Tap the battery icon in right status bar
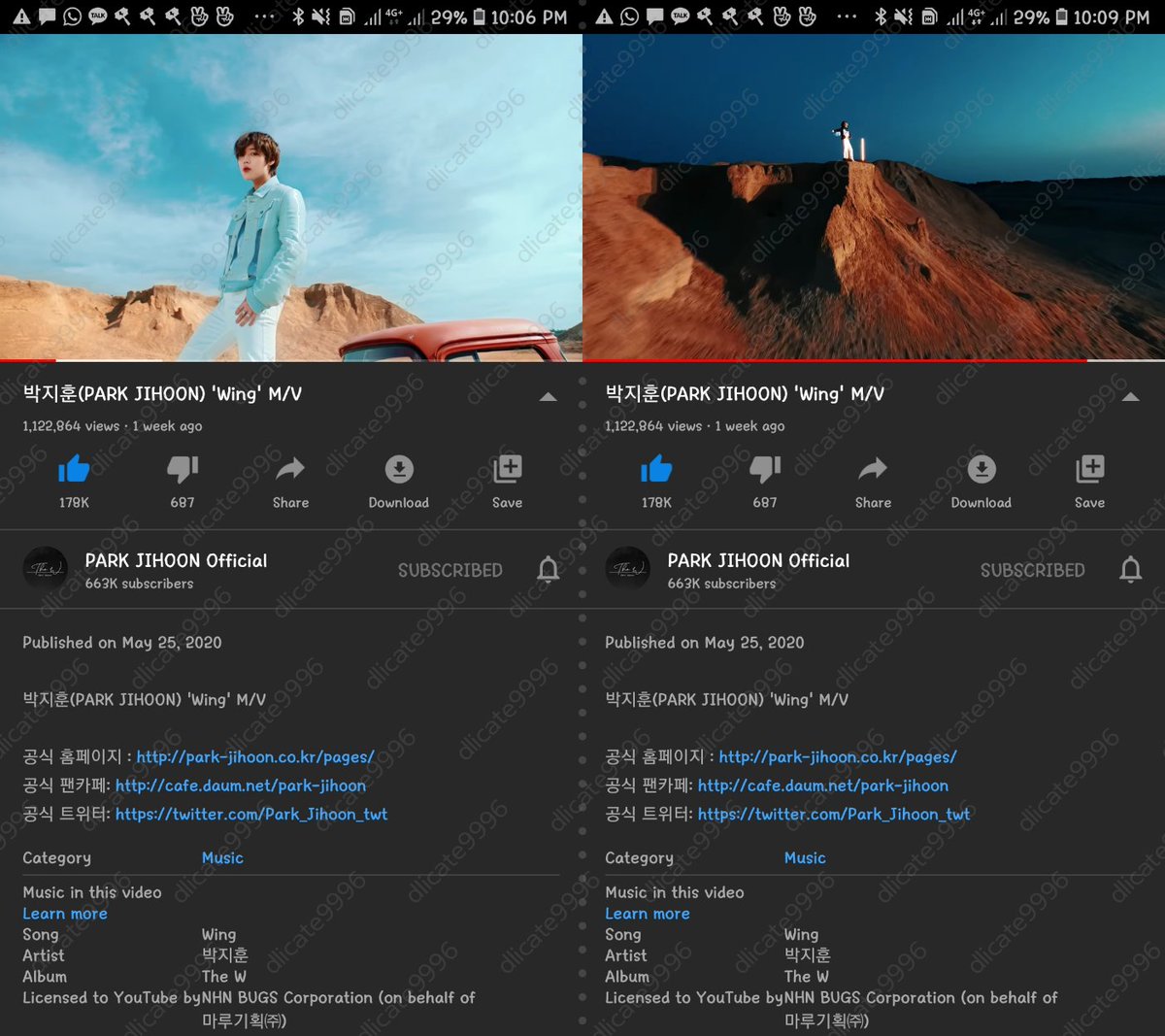Screen dimensions: 1165x1036 (x=1061, y=17)
